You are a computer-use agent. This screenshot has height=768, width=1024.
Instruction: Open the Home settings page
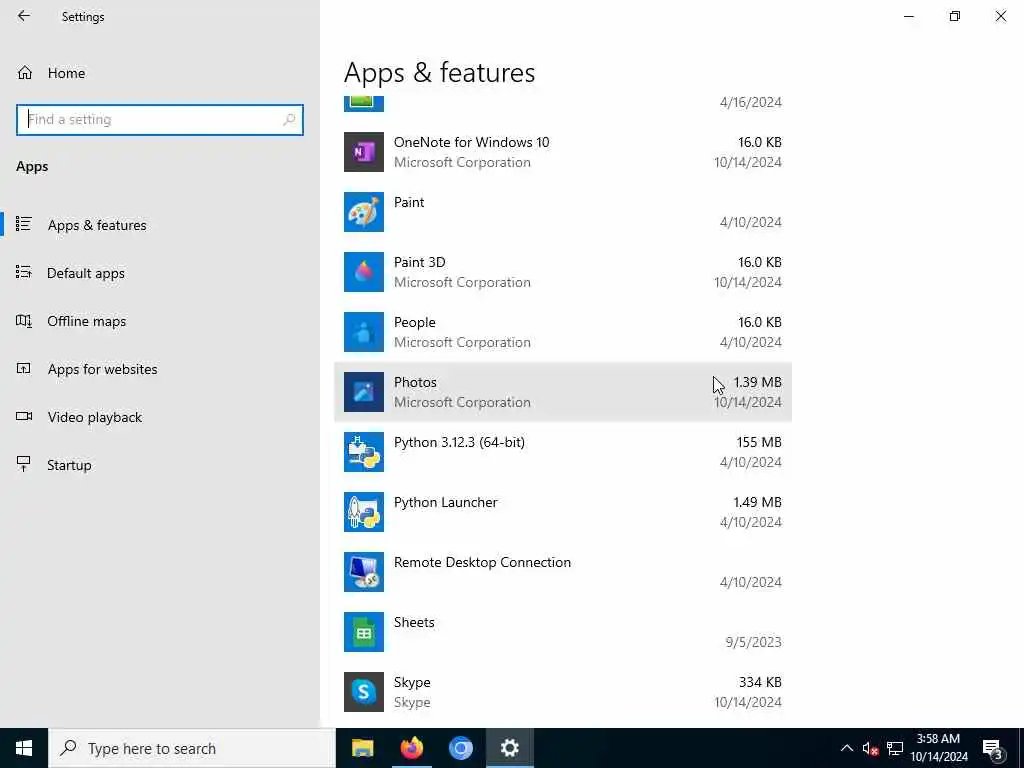[x=159, y=72]
